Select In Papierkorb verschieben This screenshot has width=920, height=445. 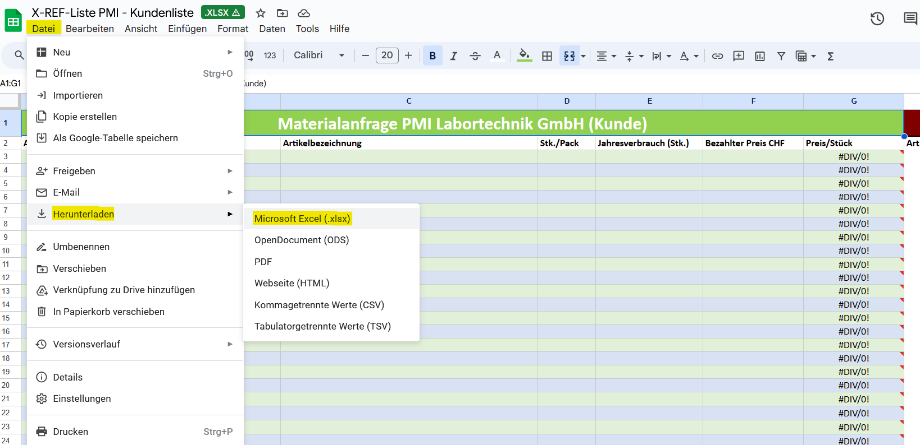(x=136, y=312)
